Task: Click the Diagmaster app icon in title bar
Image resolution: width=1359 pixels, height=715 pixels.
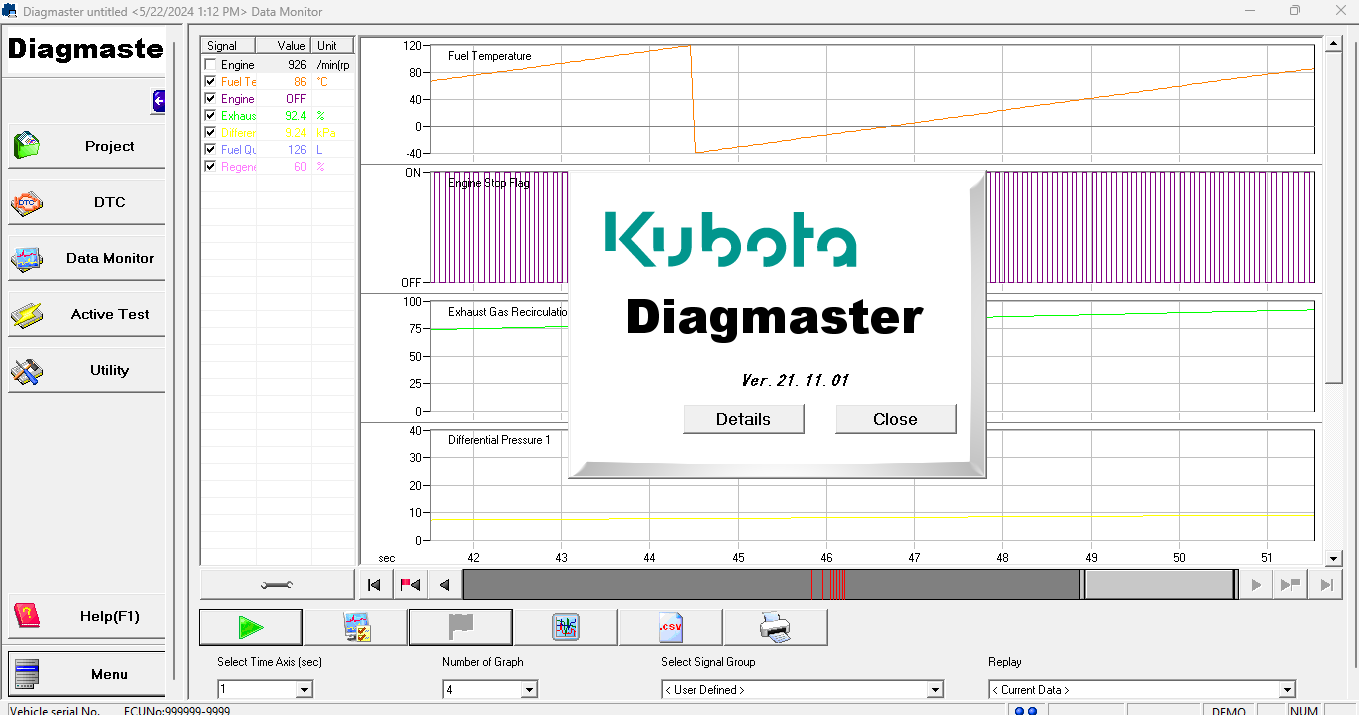Action: pos(10,11)
